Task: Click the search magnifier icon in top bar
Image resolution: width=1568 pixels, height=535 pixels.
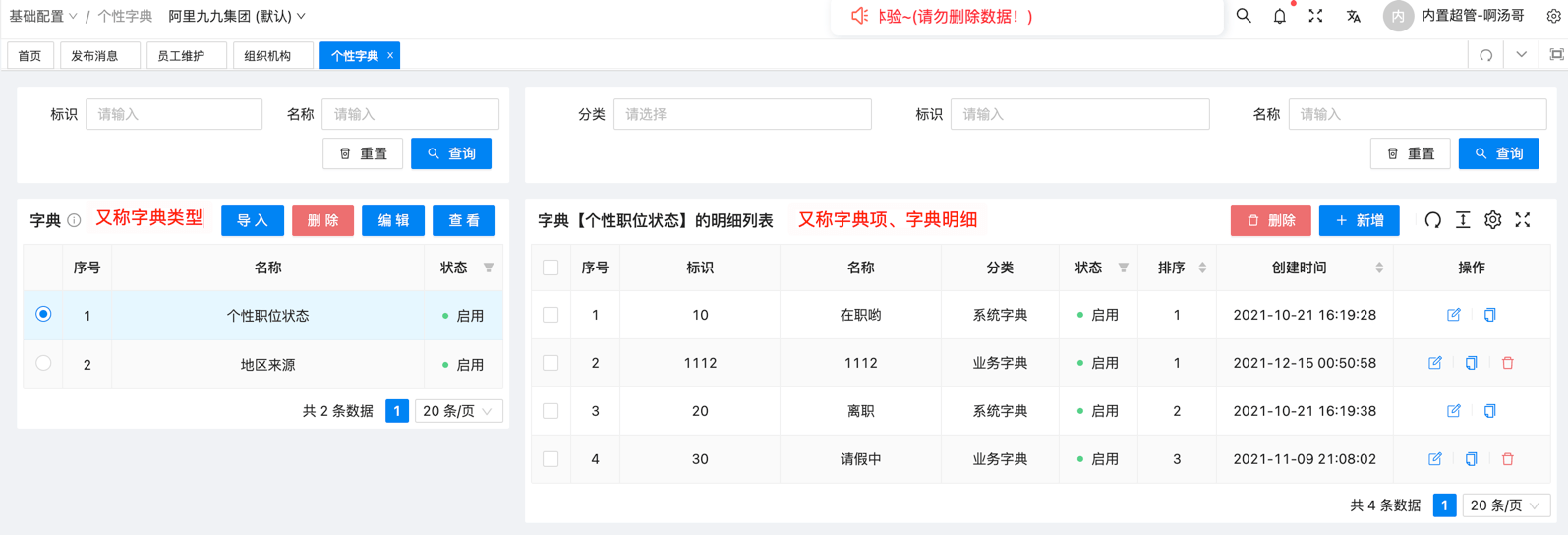Action: [1244, 16]
